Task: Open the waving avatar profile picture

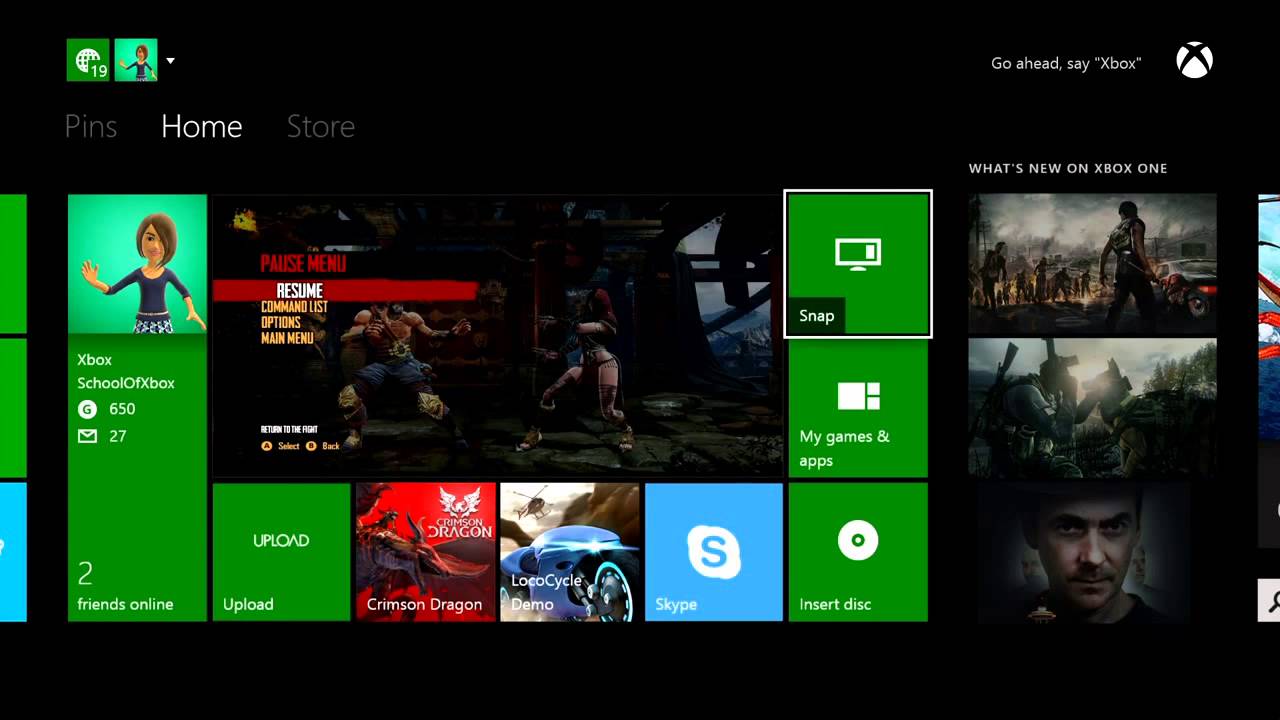Action: point(137,264)
